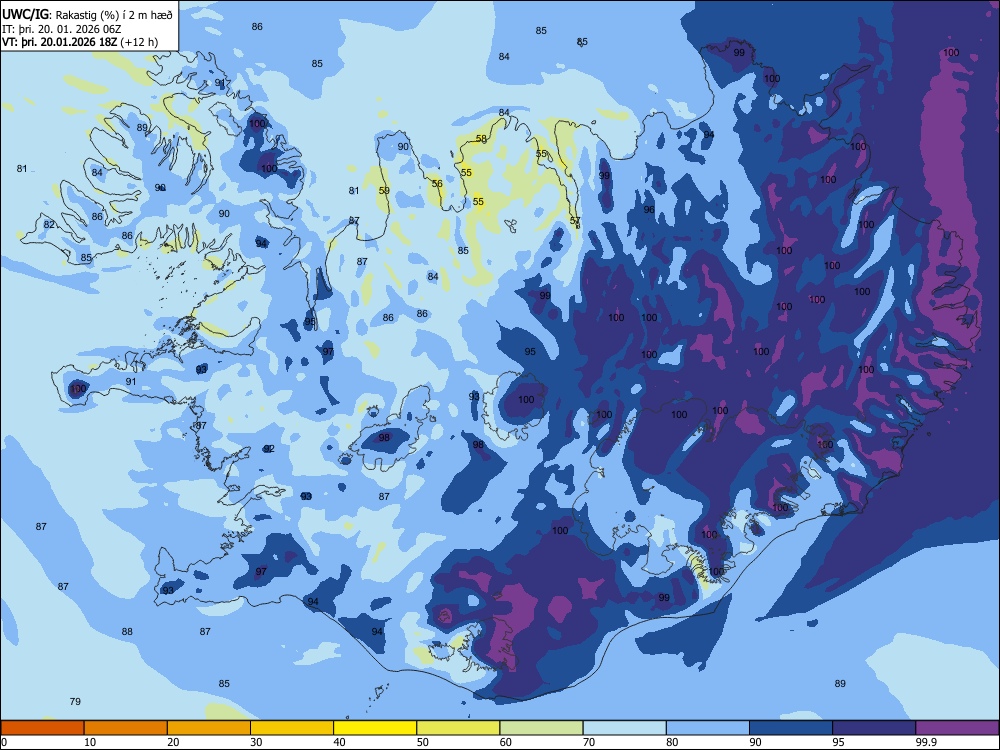Click the "70" legend scale label
Screen dimensions: 1000x750
(589, 742)
